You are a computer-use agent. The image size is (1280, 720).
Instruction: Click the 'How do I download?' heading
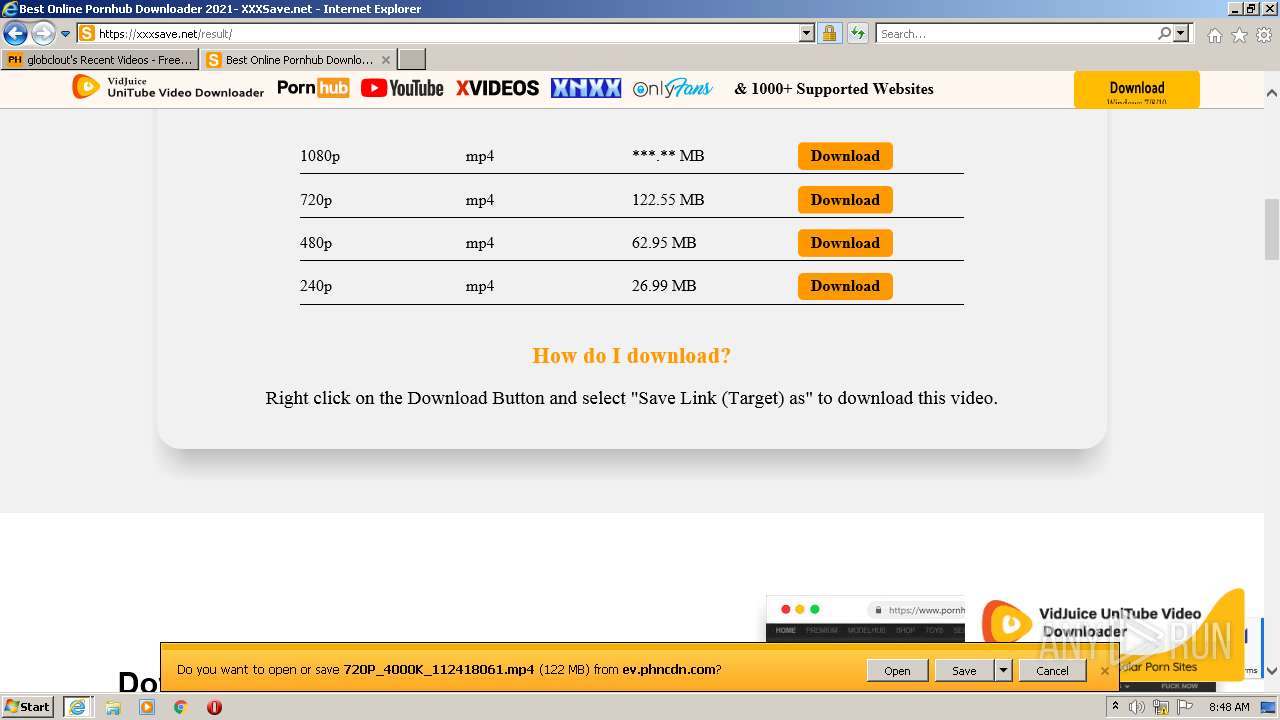632,356
